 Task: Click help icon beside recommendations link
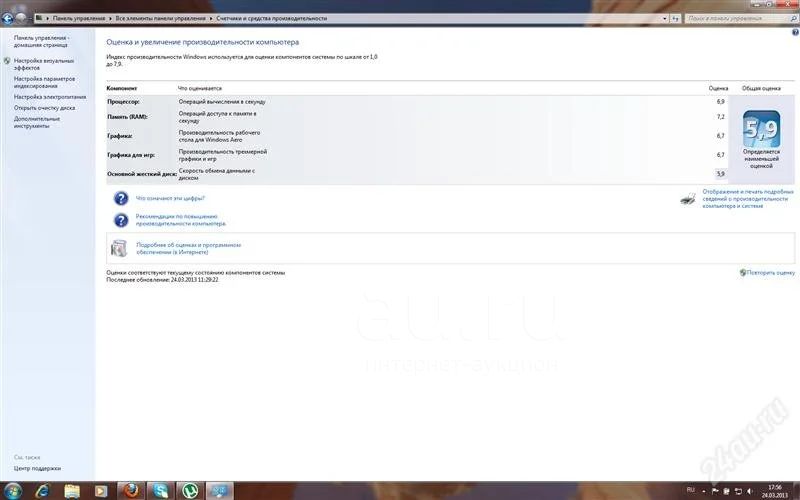121,220
